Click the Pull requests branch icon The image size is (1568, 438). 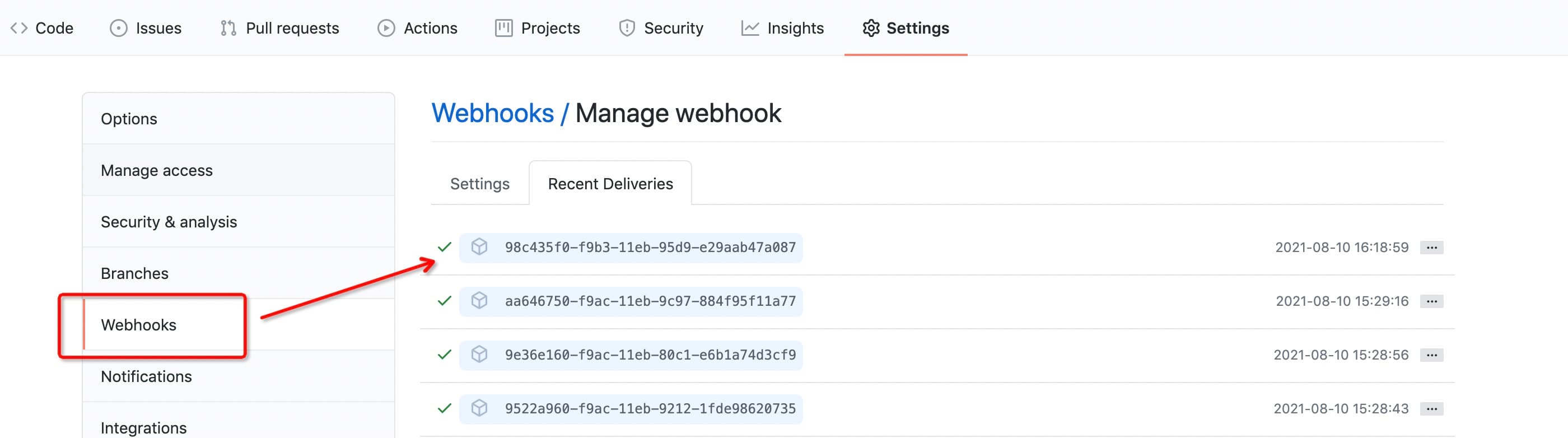[228, 28]
